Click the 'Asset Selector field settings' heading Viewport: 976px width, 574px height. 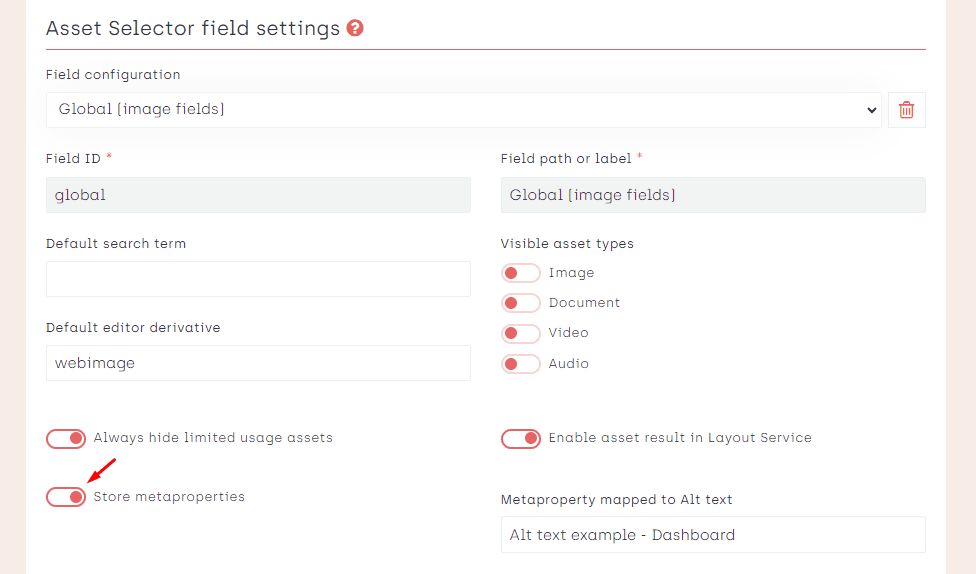pos(193,28)
